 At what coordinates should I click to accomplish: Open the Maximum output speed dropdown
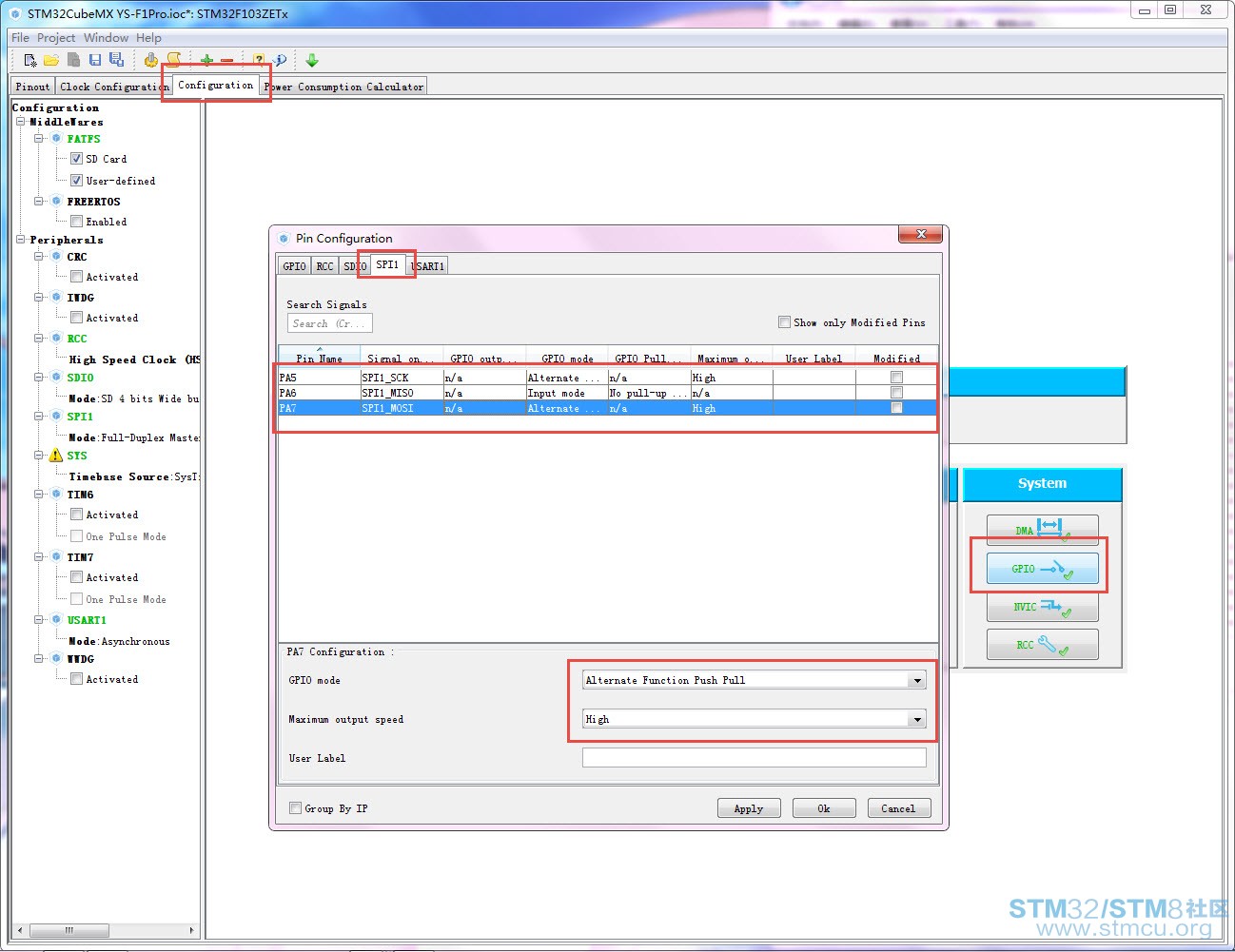917,719
